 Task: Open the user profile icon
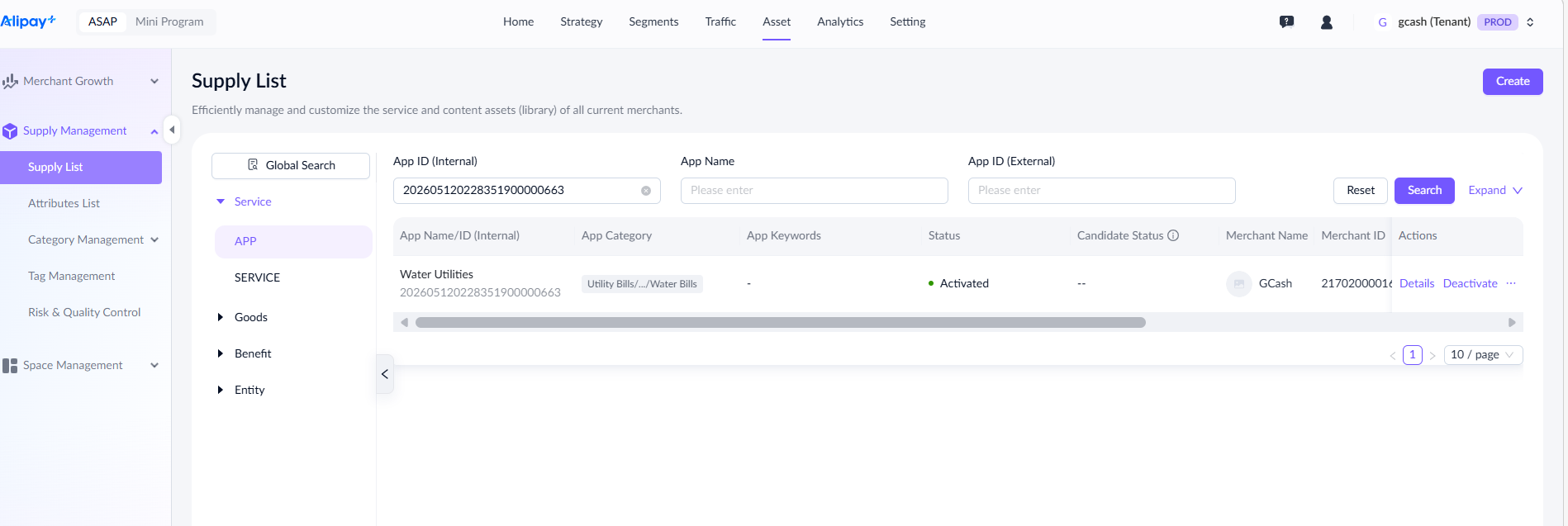pos(1327,22)
